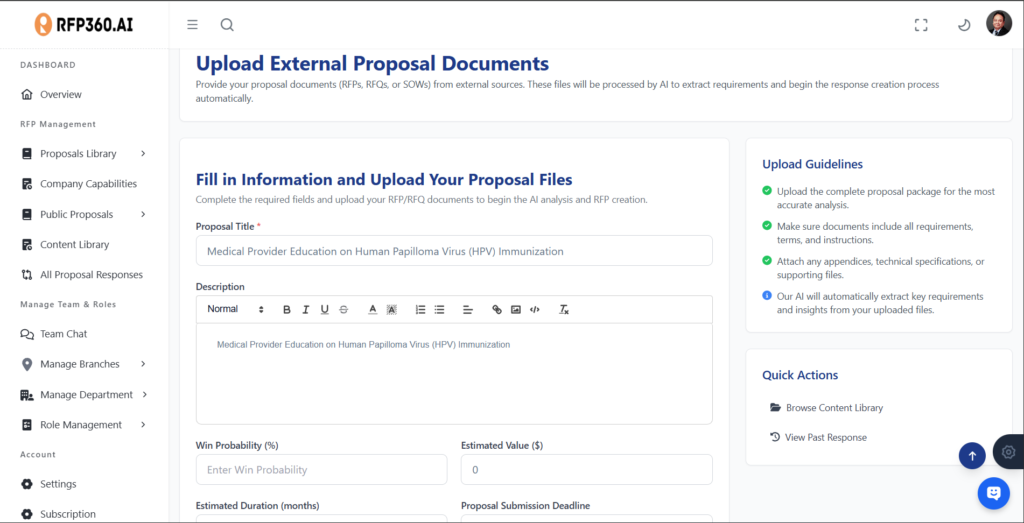1024x523 pixels.
Task: Toggle dark mode moon icon
Action: tap(964, 25)
